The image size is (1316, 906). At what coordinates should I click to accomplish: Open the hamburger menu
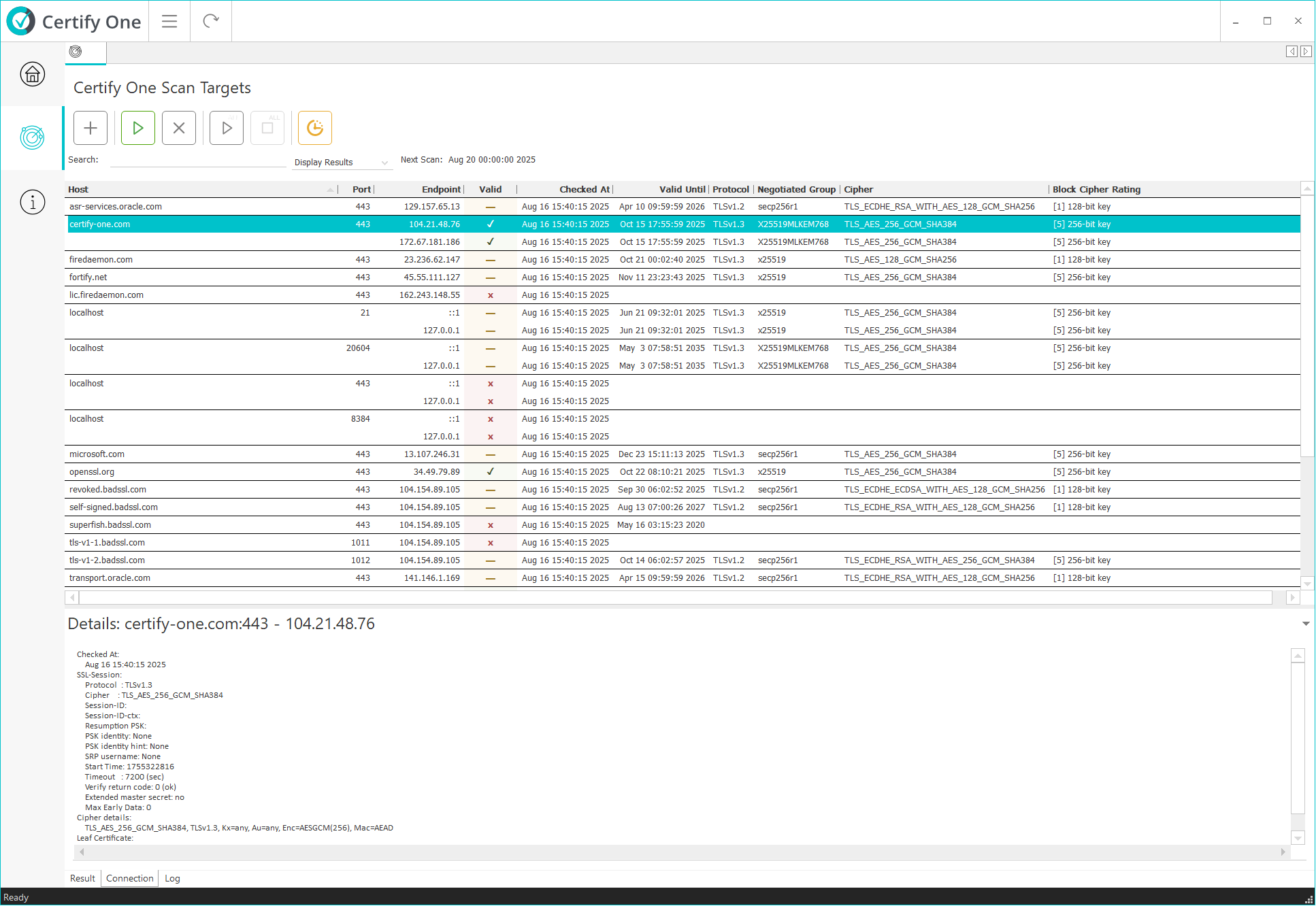pos(169,21)
